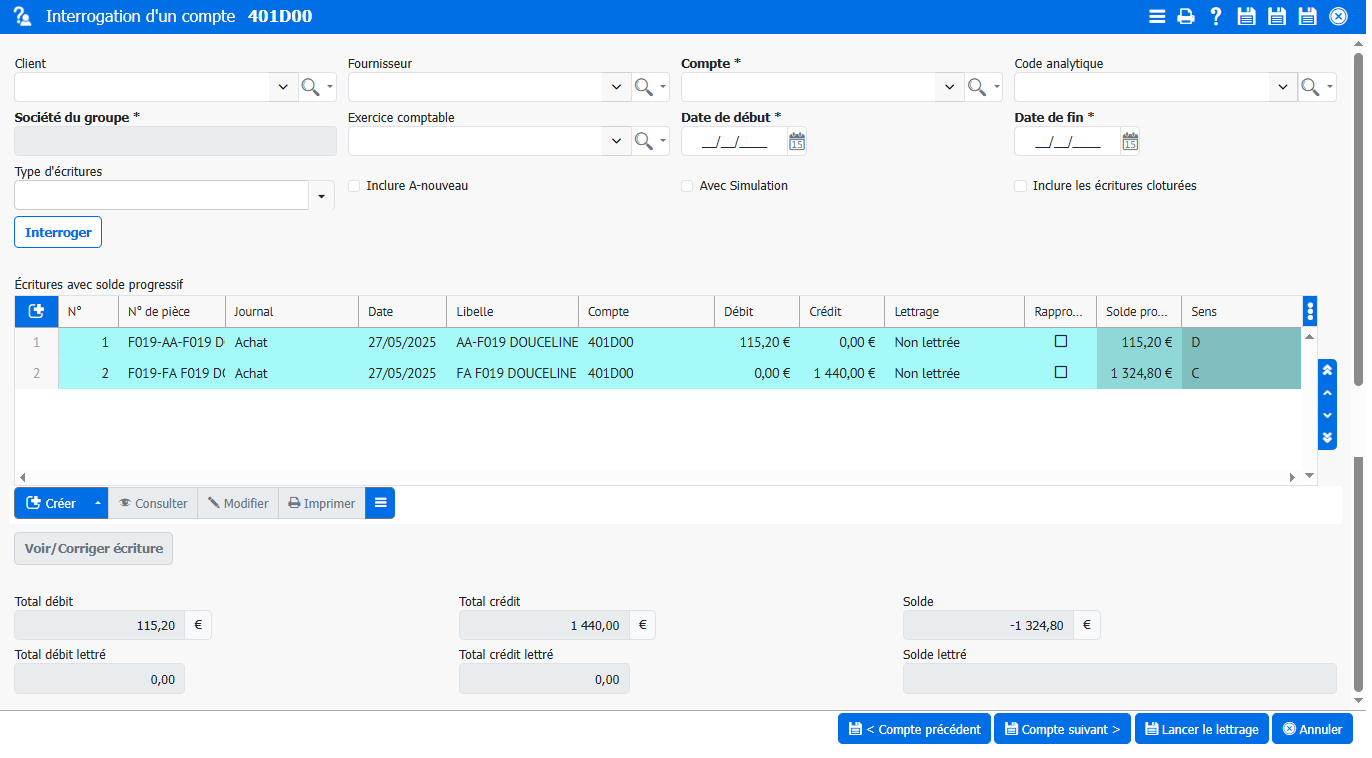Open grid column options three-dot icon

1310,311
